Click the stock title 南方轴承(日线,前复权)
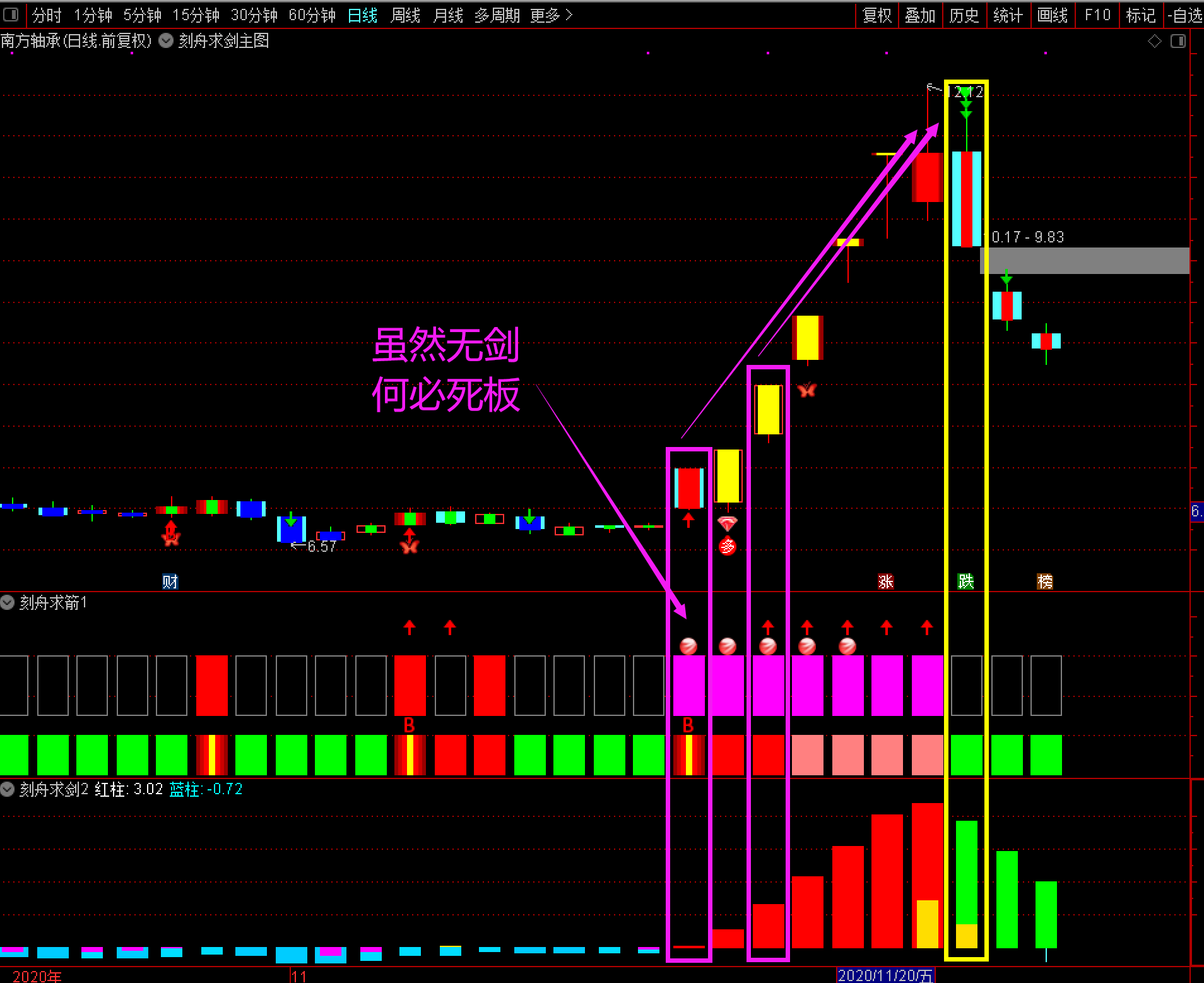 76,41
